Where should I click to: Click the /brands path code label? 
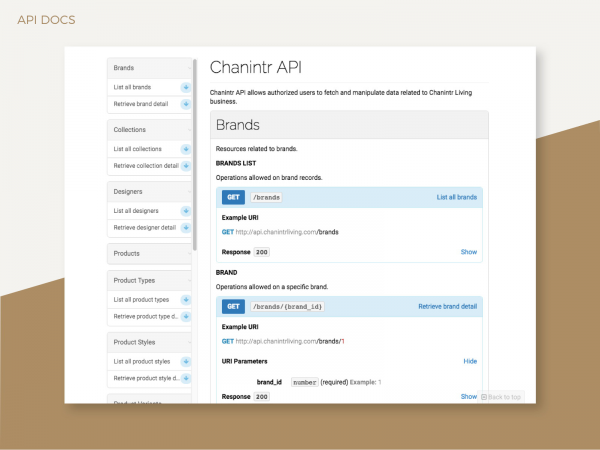266,197
